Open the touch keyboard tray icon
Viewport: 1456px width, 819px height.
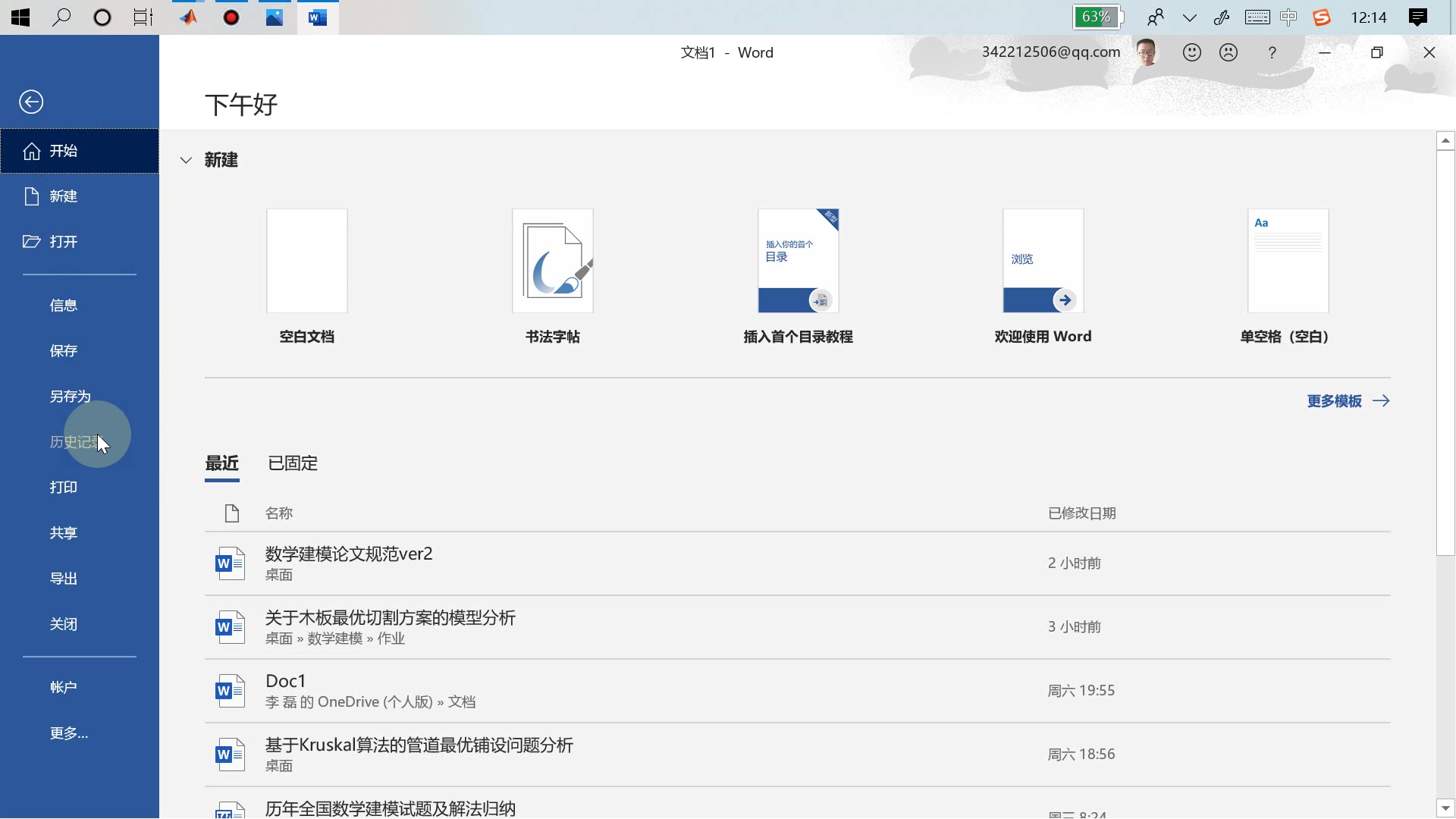pyautogui.click(x=1257, y=17)
